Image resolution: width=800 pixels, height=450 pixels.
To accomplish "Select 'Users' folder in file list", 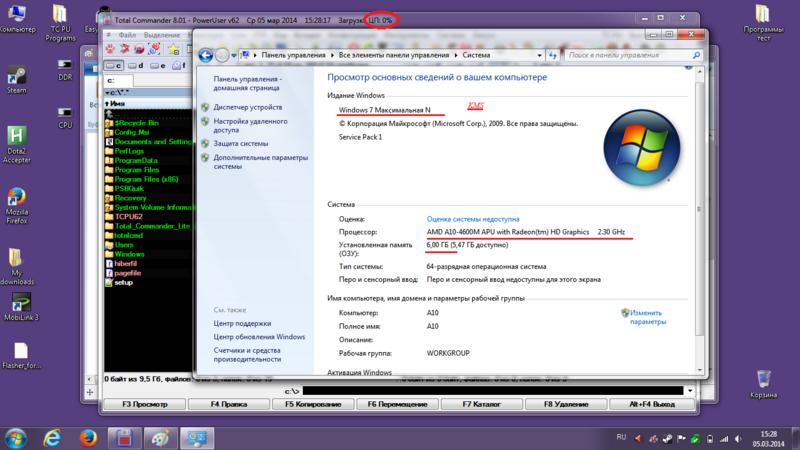I will coord(124,244).
